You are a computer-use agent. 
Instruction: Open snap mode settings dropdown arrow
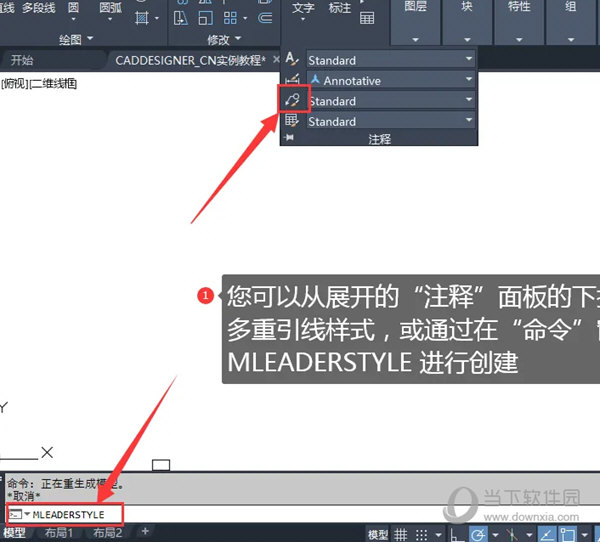pos(439,535)
